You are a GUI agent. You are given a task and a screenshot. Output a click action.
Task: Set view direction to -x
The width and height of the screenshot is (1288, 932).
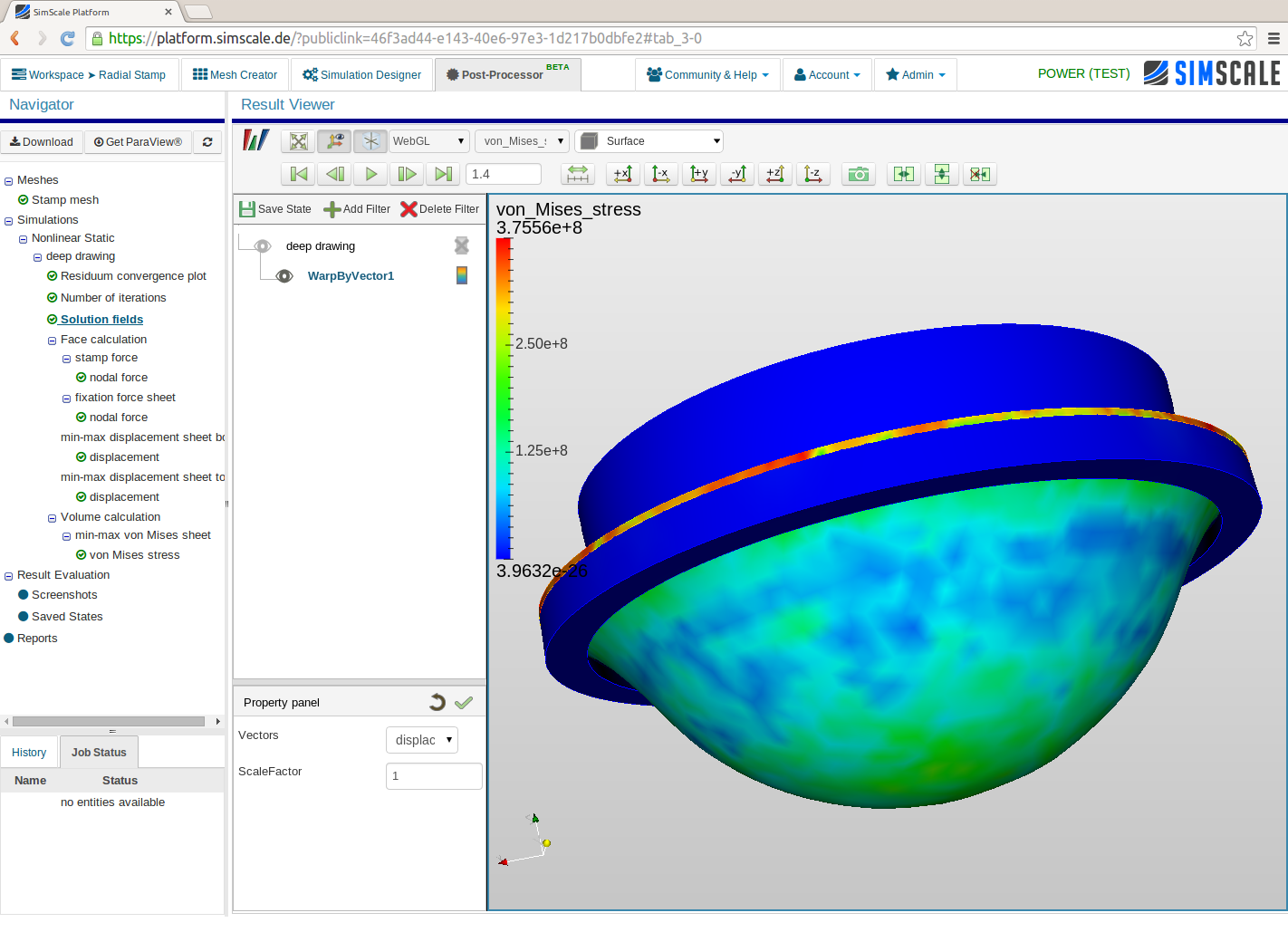coord(661,174)
